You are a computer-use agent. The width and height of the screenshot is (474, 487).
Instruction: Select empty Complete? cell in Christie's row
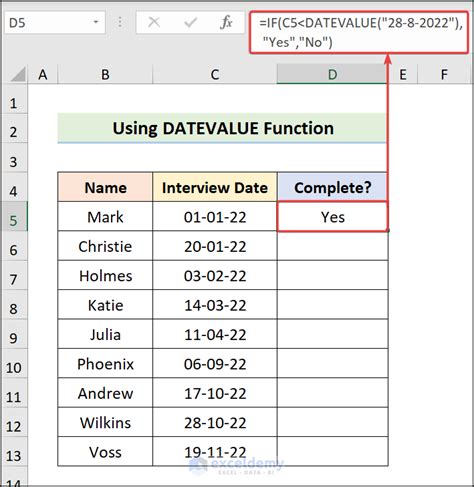332,246
